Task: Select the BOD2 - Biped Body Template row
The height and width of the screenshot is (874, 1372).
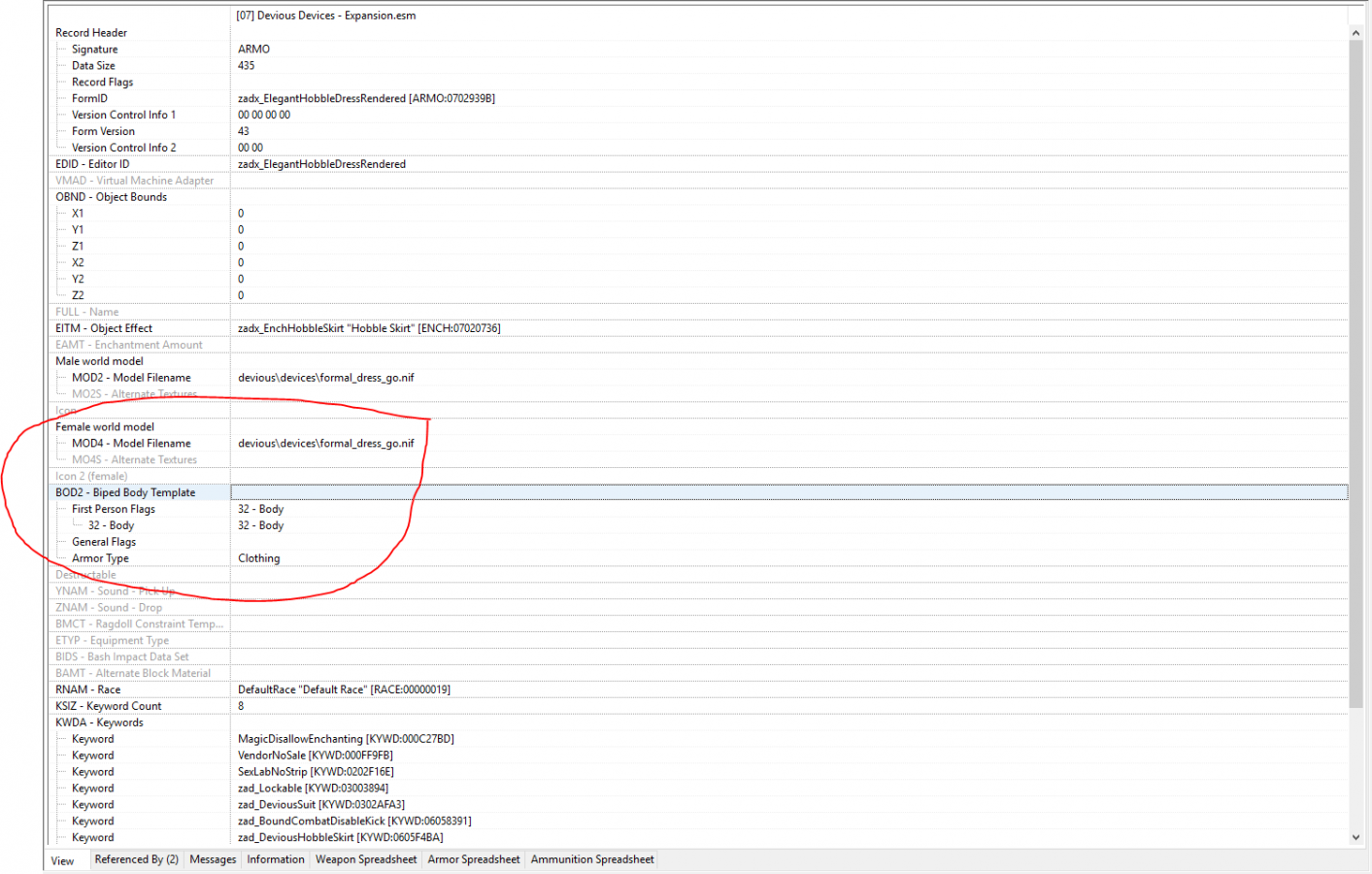Action: click(x=125, y=492)
